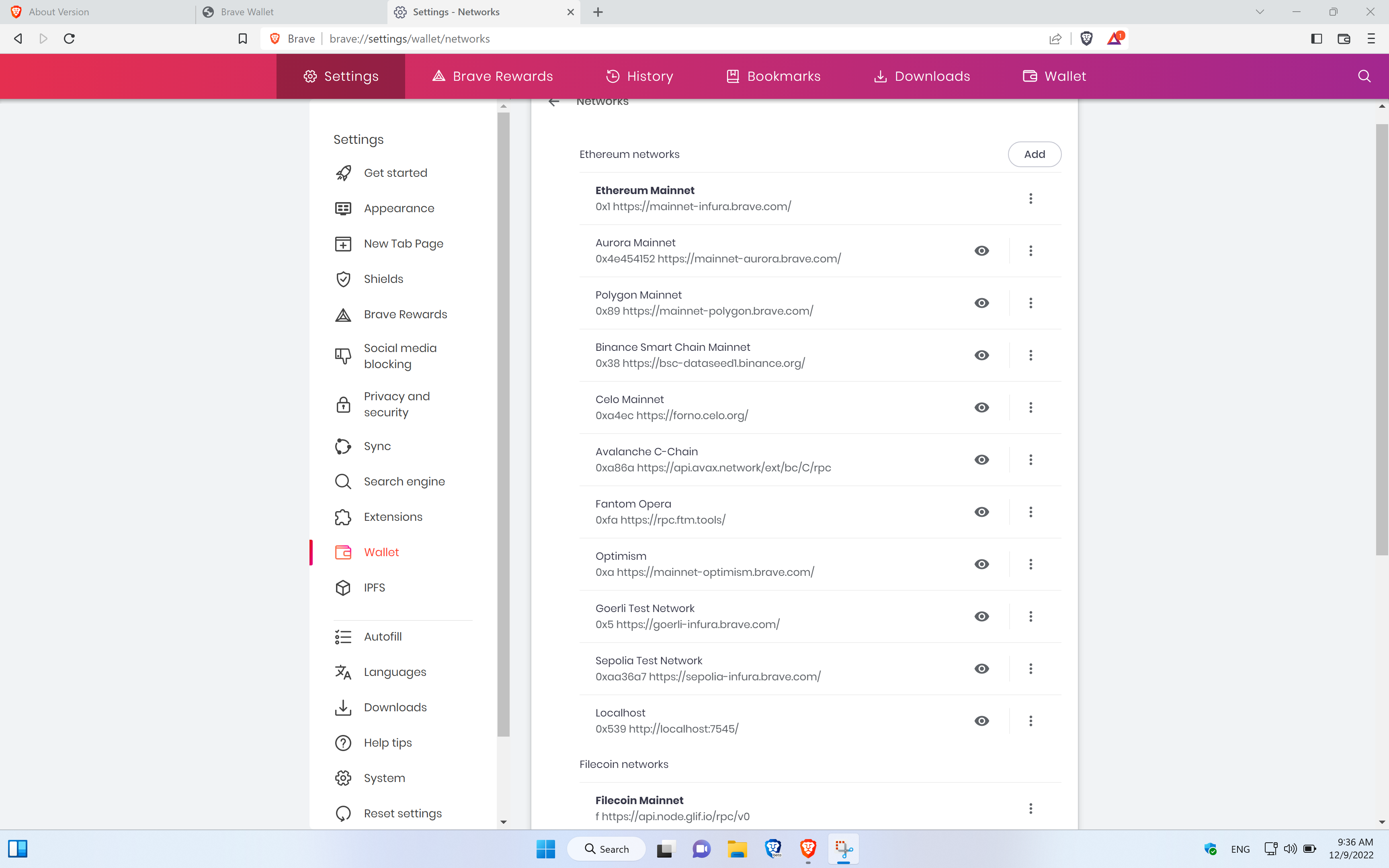The height and width of the screenshot is (868, 1389).
Task: Open the Filecoin Mainnet three-dot menu
Action: click(1030, 808)
